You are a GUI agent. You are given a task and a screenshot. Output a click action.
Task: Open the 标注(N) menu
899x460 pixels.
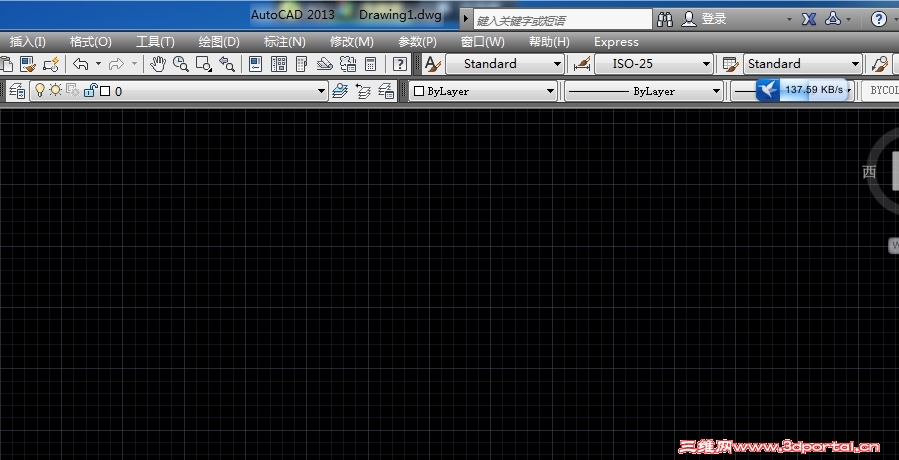tap(284, 42)
